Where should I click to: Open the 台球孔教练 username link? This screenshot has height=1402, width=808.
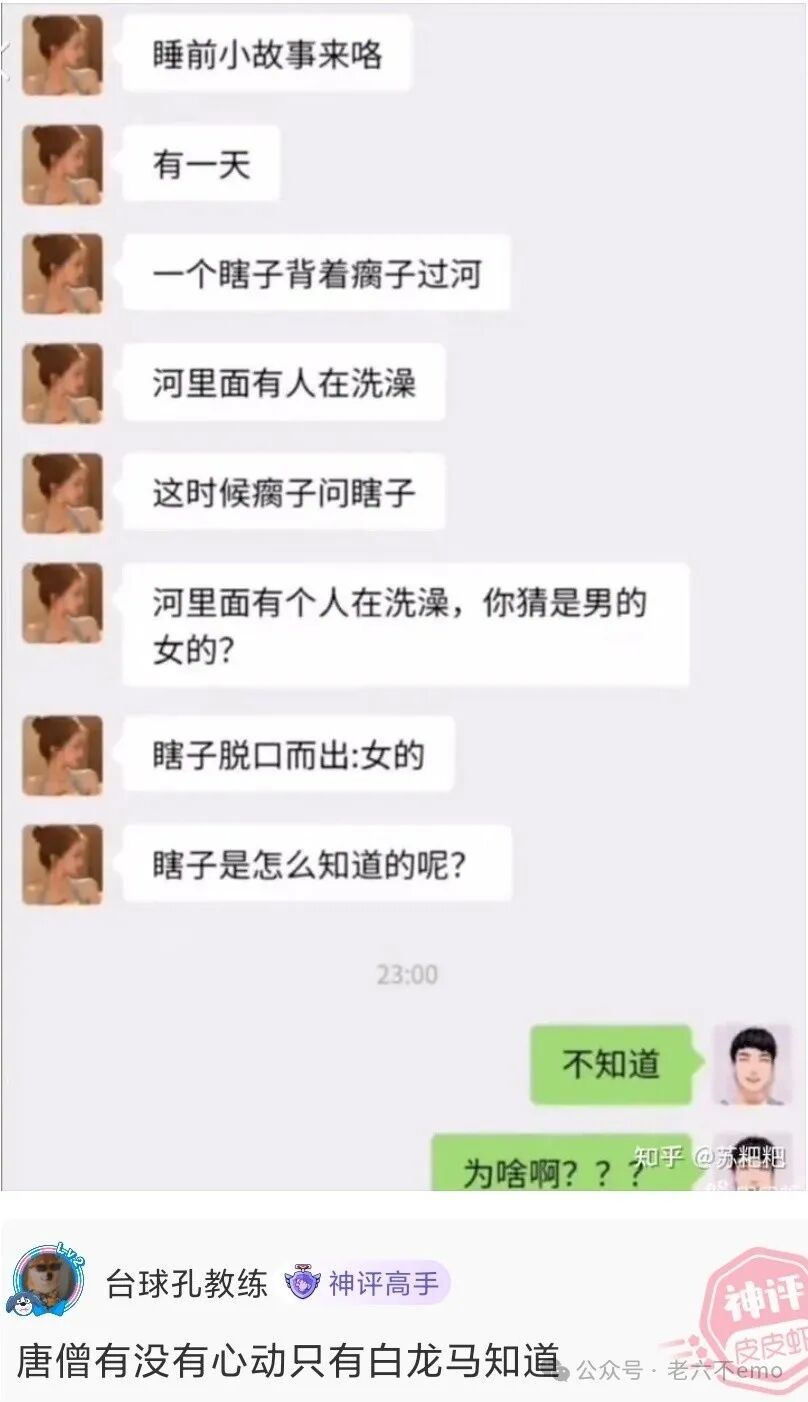187,1284
